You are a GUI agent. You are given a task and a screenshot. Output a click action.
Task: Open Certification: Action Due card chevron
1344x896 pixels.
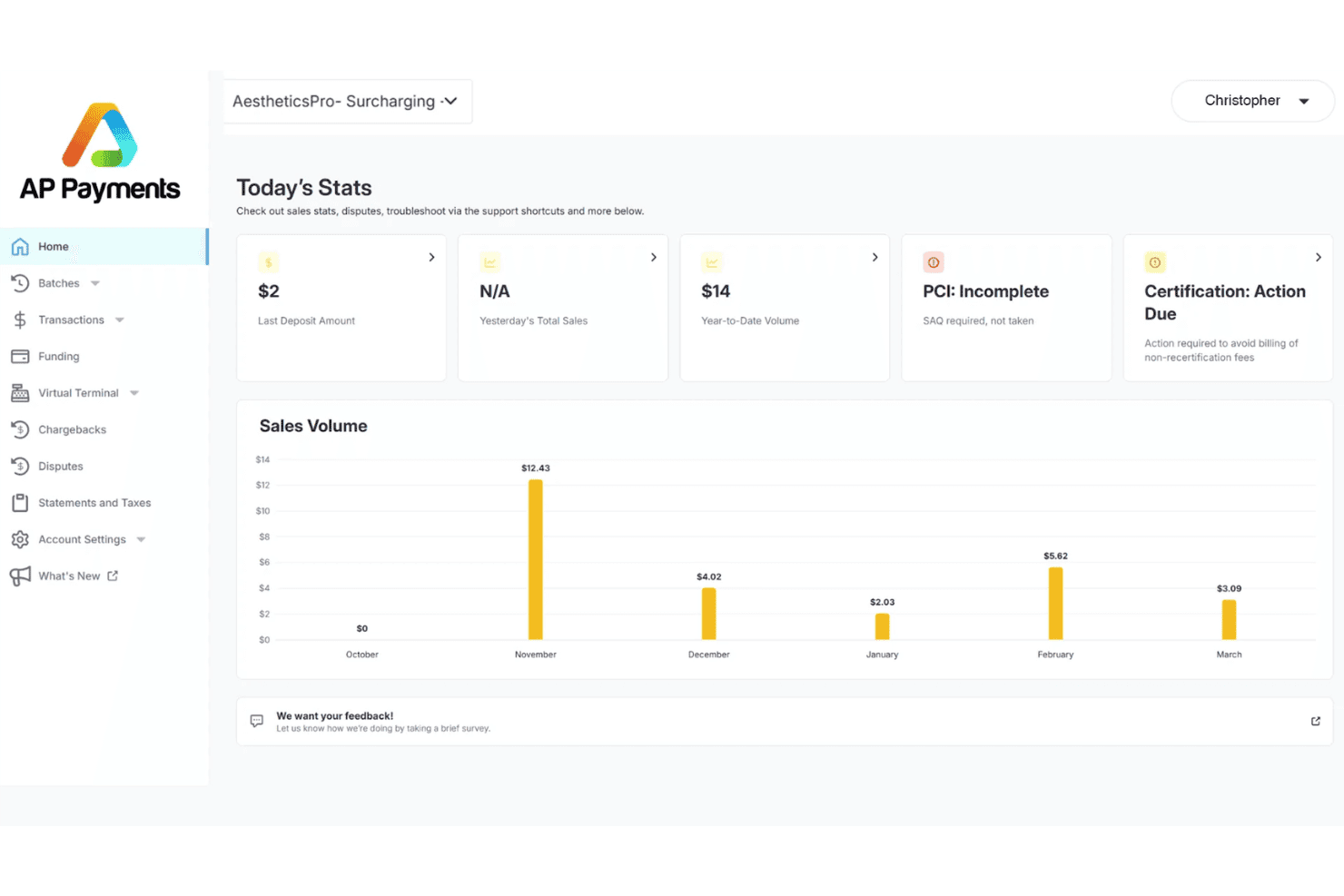1319,257
